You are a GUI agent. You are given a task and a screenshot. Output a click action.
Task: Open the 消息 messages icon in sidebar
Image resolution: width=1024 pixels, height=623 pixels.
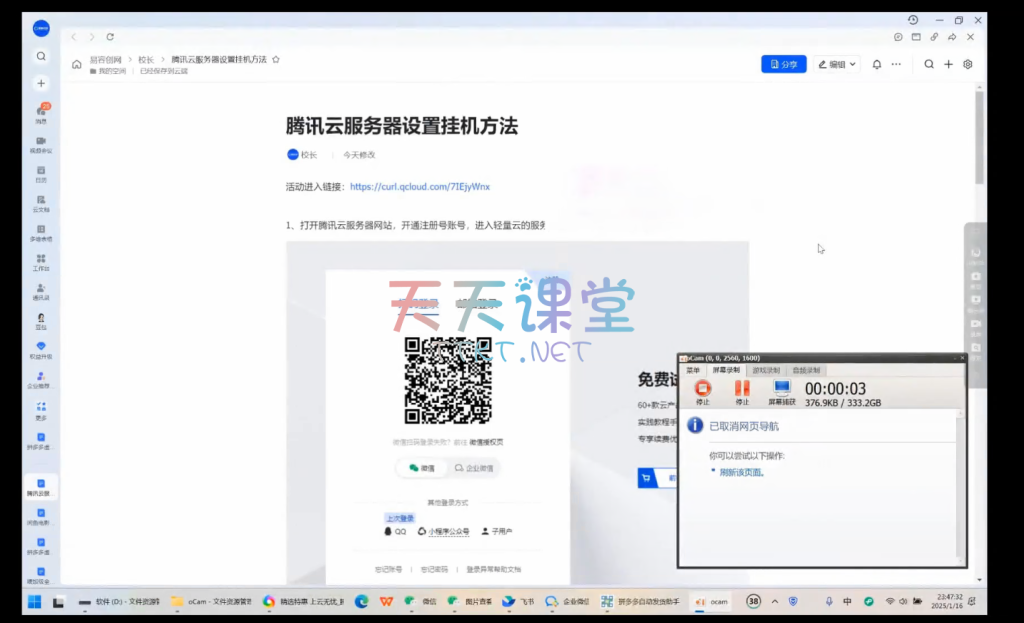(x=41, y=112)
